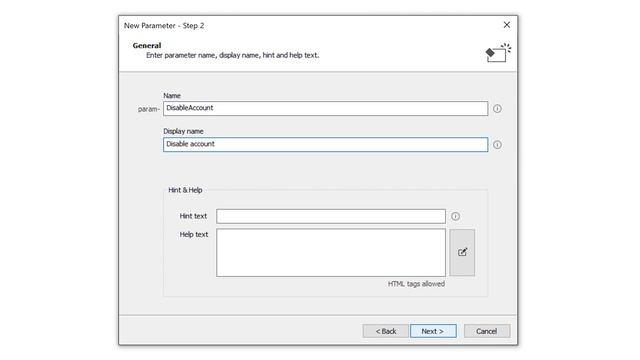Viewport: 640px width, 360px height.
Task: Click the 'param-' prefix label
Action: (149, 109)
